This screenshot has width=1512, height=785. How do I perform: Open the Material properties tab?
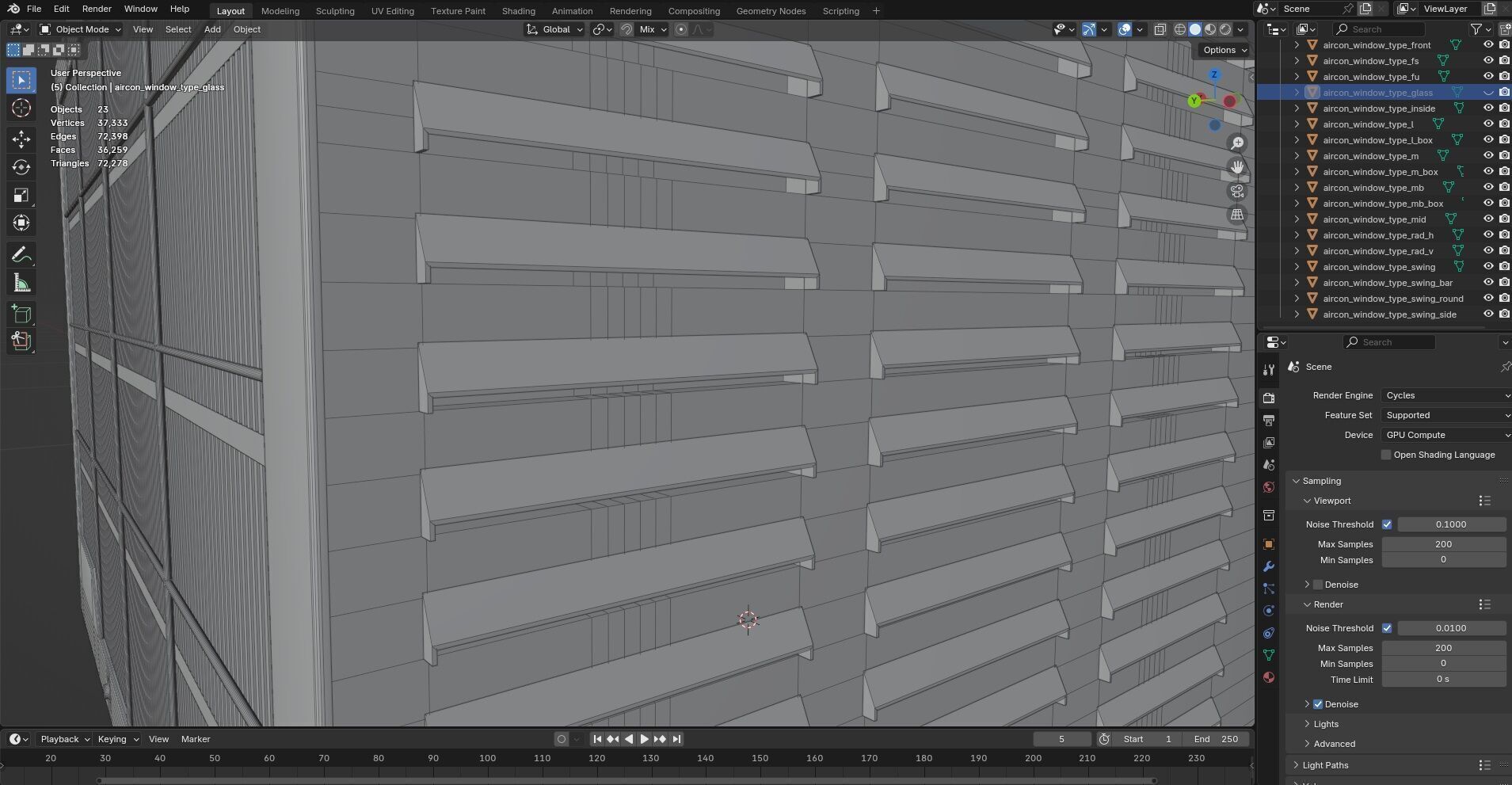point(1269,677)
